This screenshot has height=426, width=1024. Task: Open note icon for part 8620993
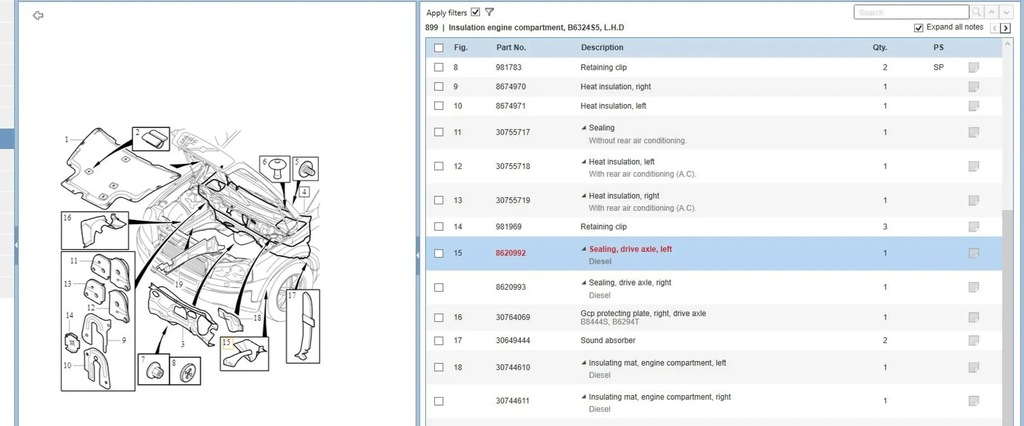tap(974, 287)
